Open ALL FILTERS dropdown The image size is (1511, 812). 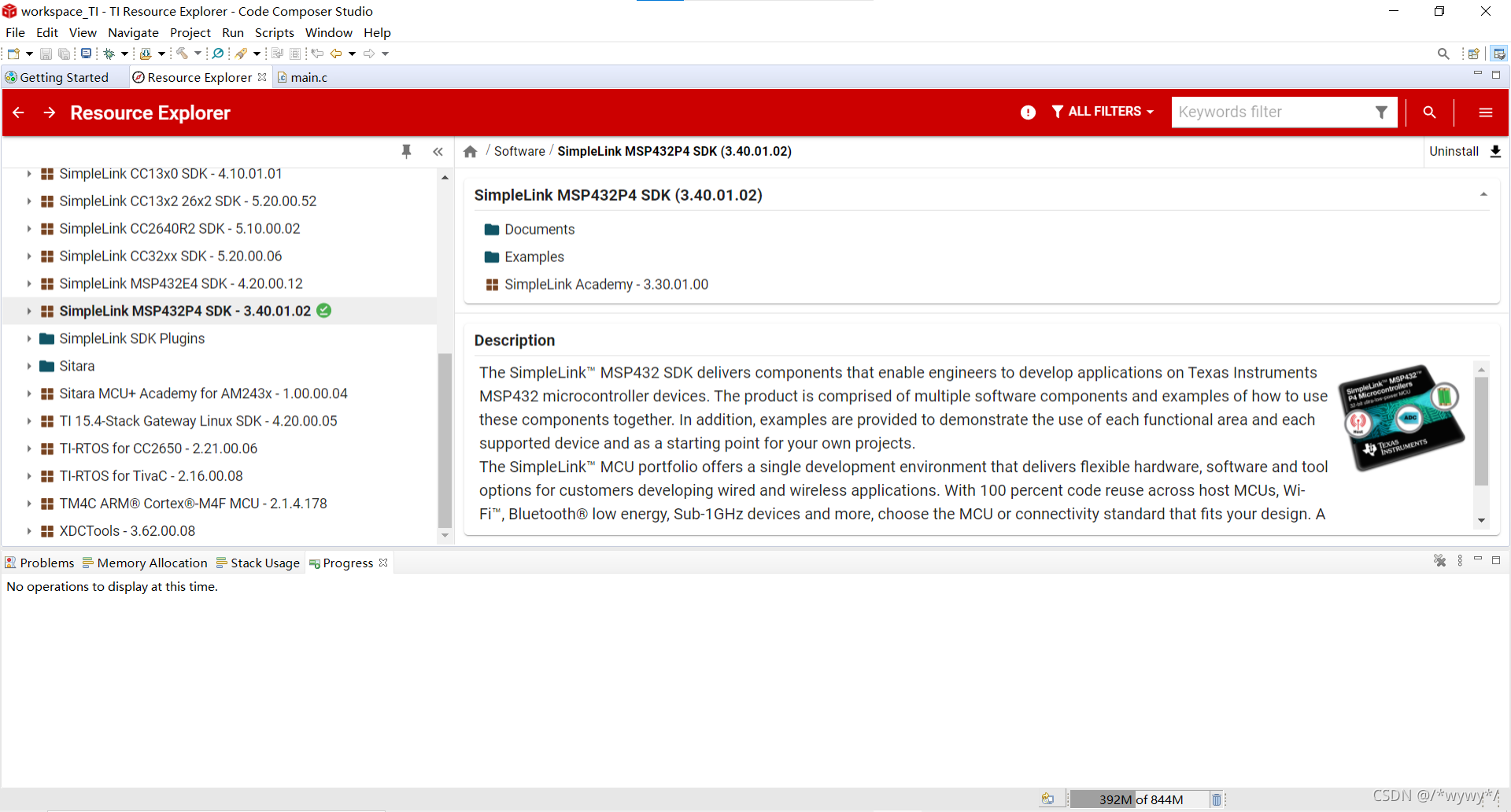click(1103, 112)
